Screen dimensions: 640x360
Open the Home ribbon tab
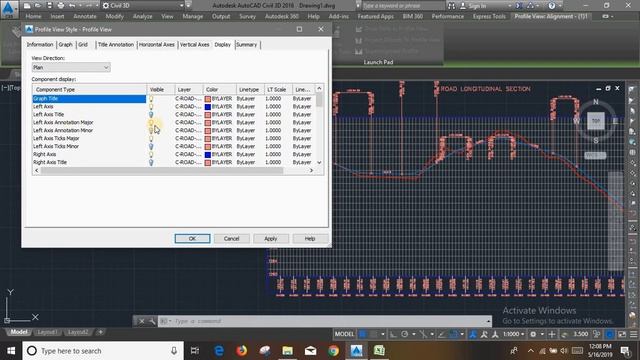[x=33, y=16]
